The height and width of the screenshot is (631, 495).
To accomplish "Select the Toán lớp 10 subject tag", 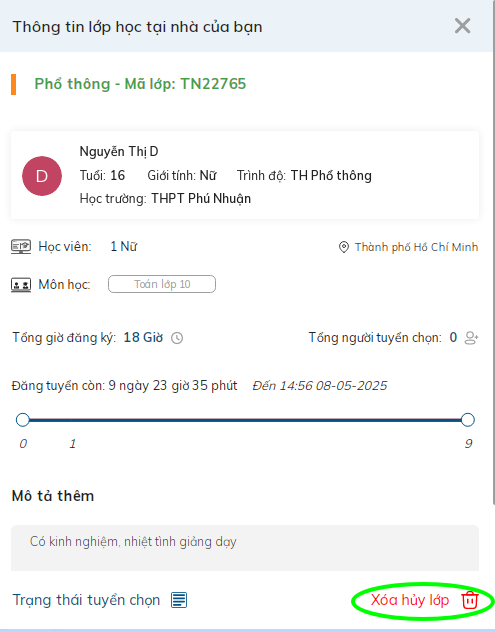I will [x=162, y=284].
